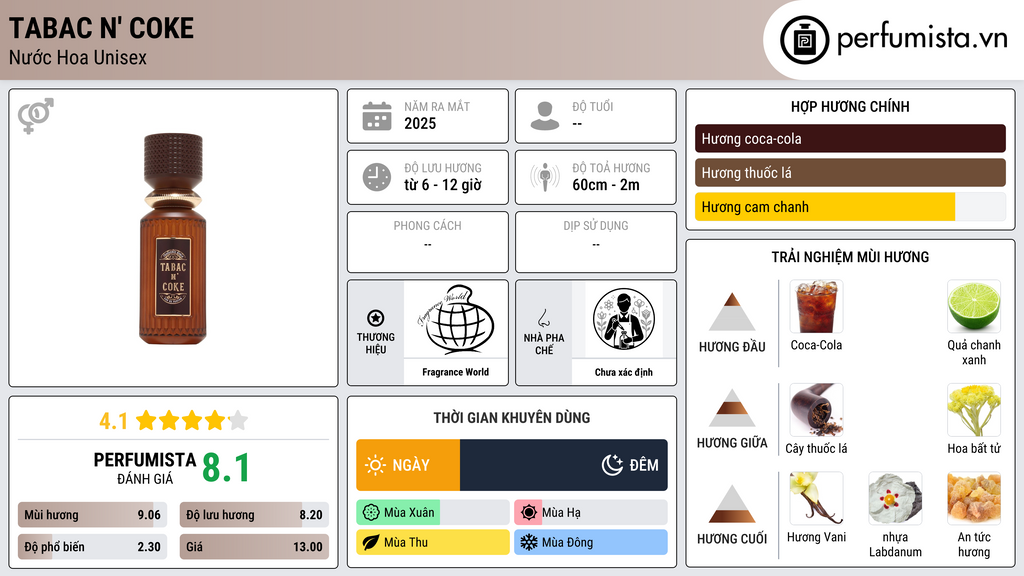
Task: Select the Mùa Đông season bar
Action: coord(590,542)
